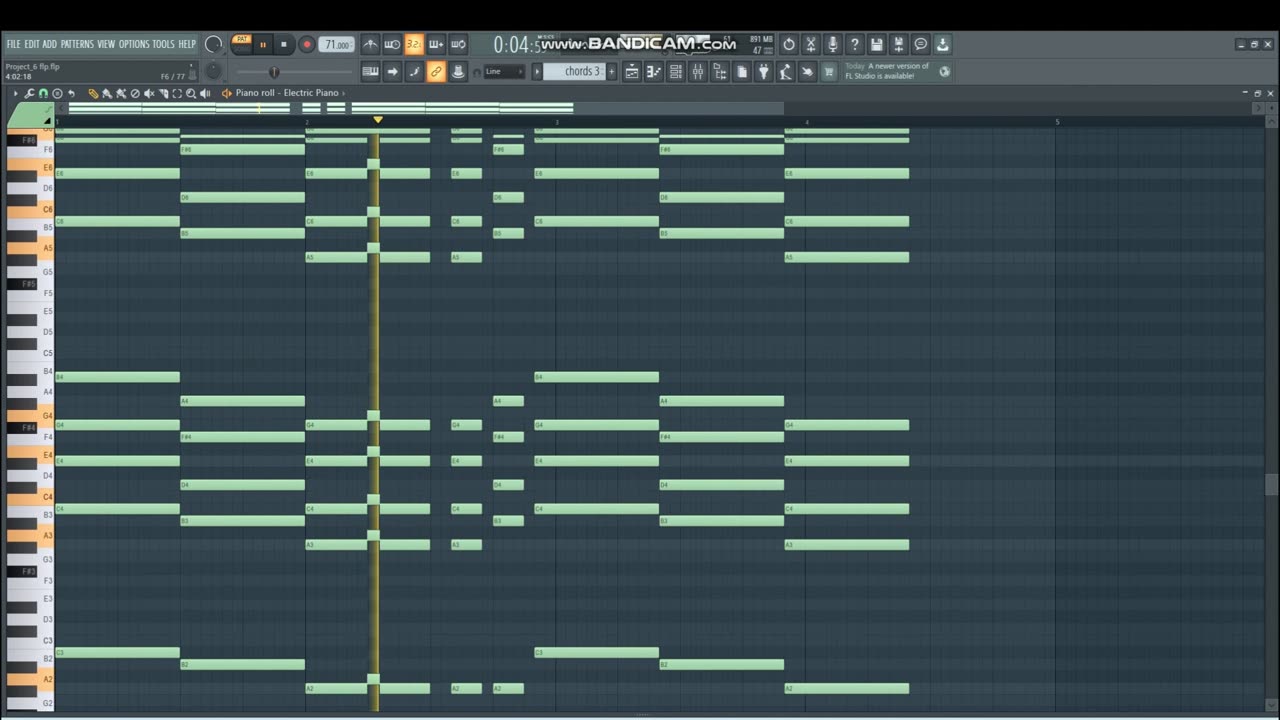1280x720 pixels.
Task: Click the 71.000 tempo field
Action: coord(337,45)
